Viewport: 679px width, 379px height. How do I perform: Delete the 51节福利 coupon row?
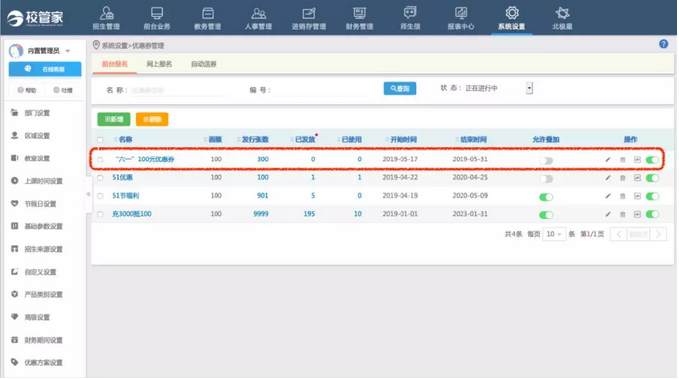[623, 196]
